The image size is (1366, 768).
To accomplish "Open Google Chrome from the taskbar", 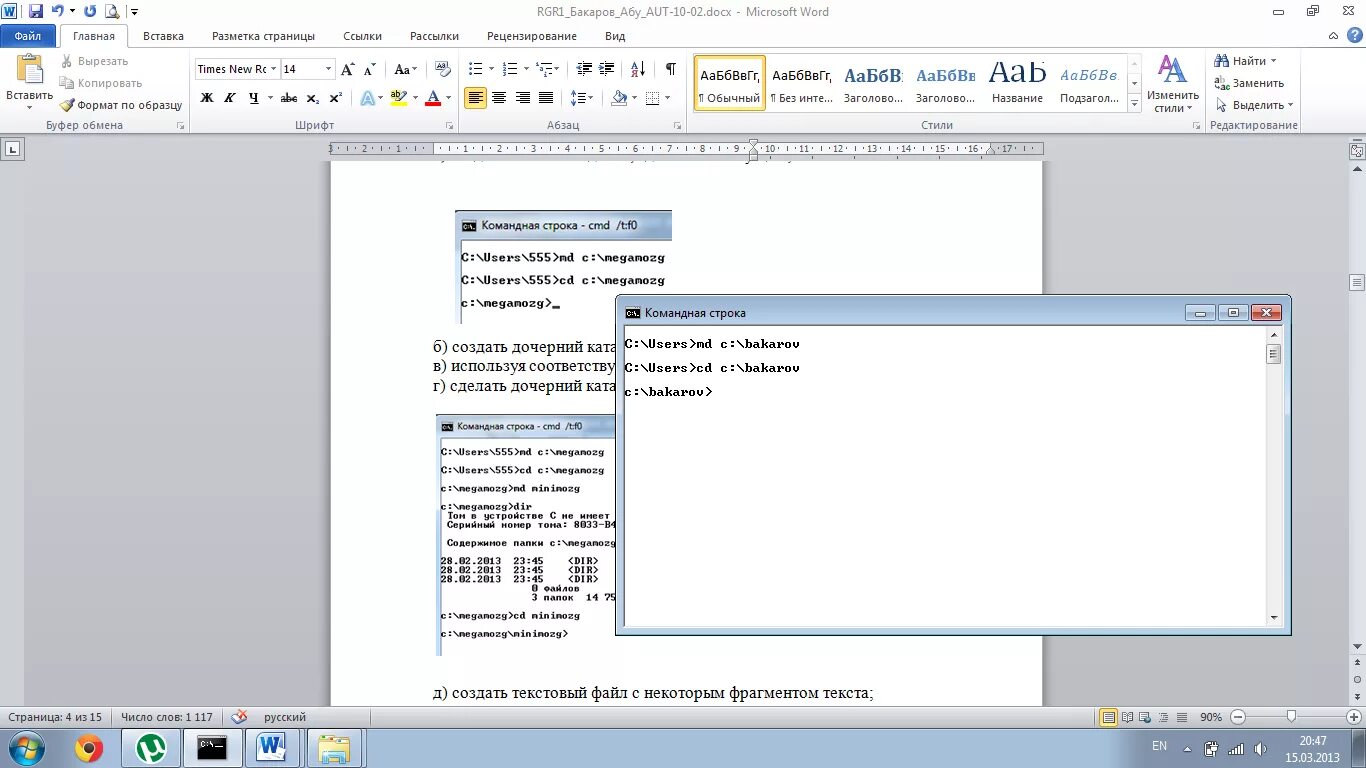I will click(x=88, y=748).
